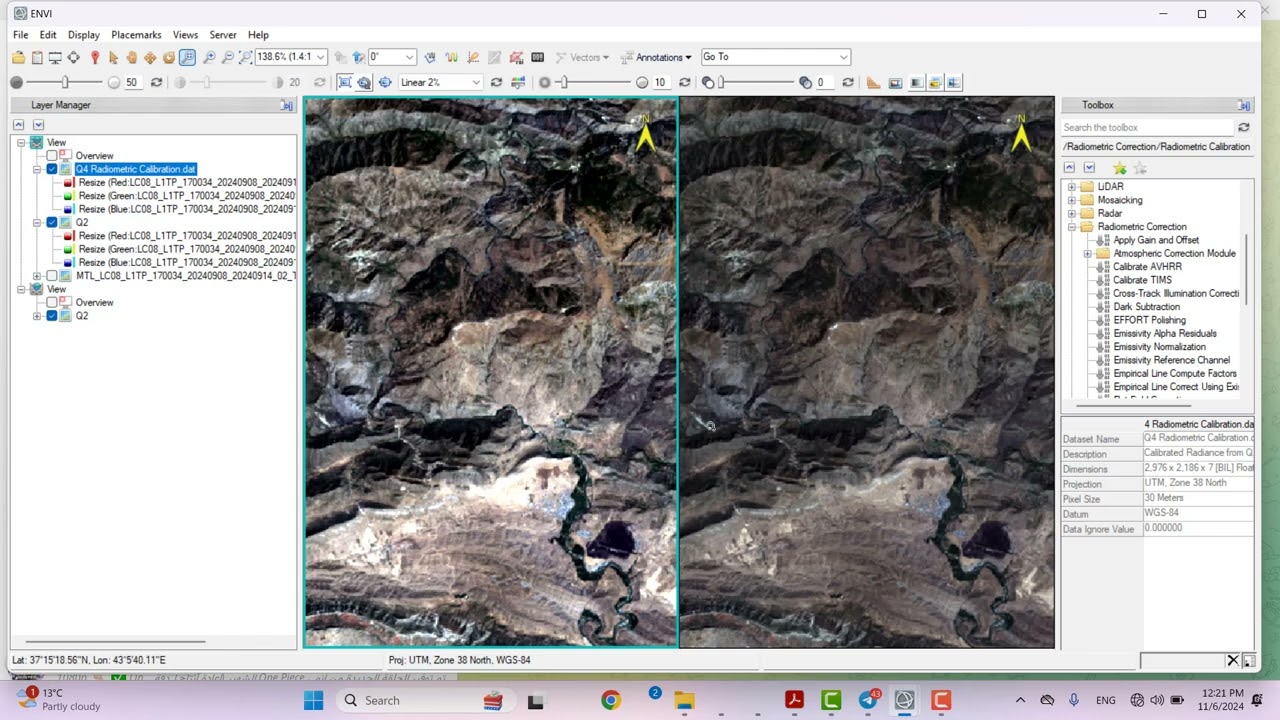Image resolution: width=1280 pixels, height=720 pixels.
Task: Activate the hand Pan tool
Action: click(131, 58)
